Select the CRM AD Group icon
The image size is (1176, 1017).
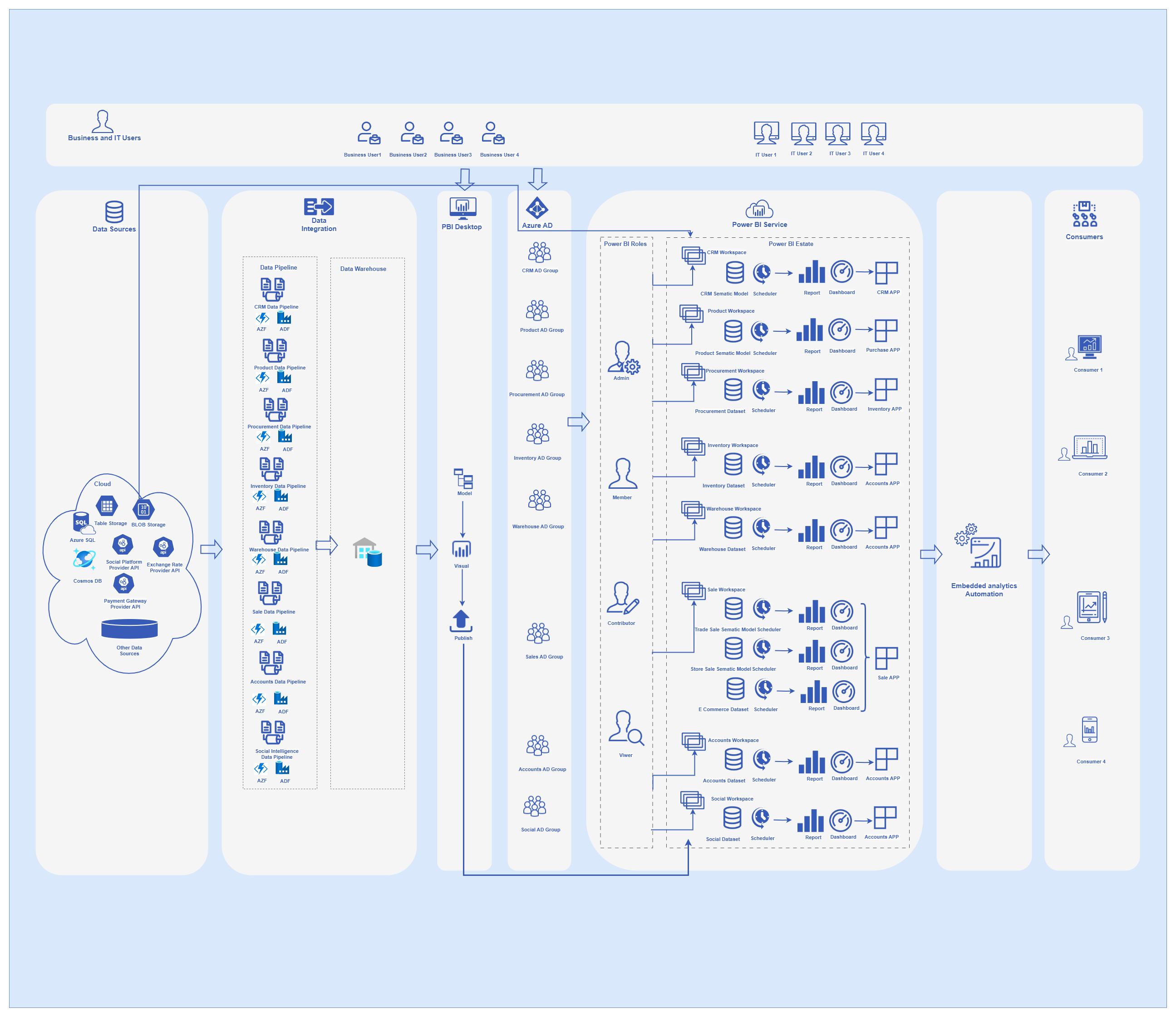[540, 252]
